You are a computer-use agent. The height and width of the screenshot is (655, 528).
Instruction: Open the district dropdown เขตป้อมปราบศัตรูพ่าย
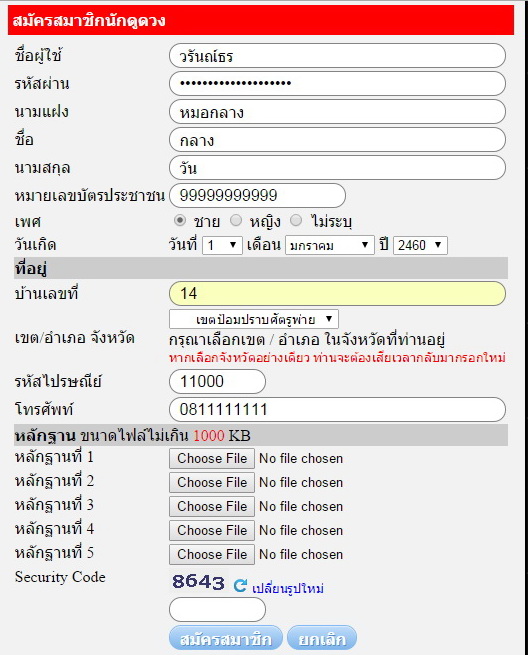[254, 320]
